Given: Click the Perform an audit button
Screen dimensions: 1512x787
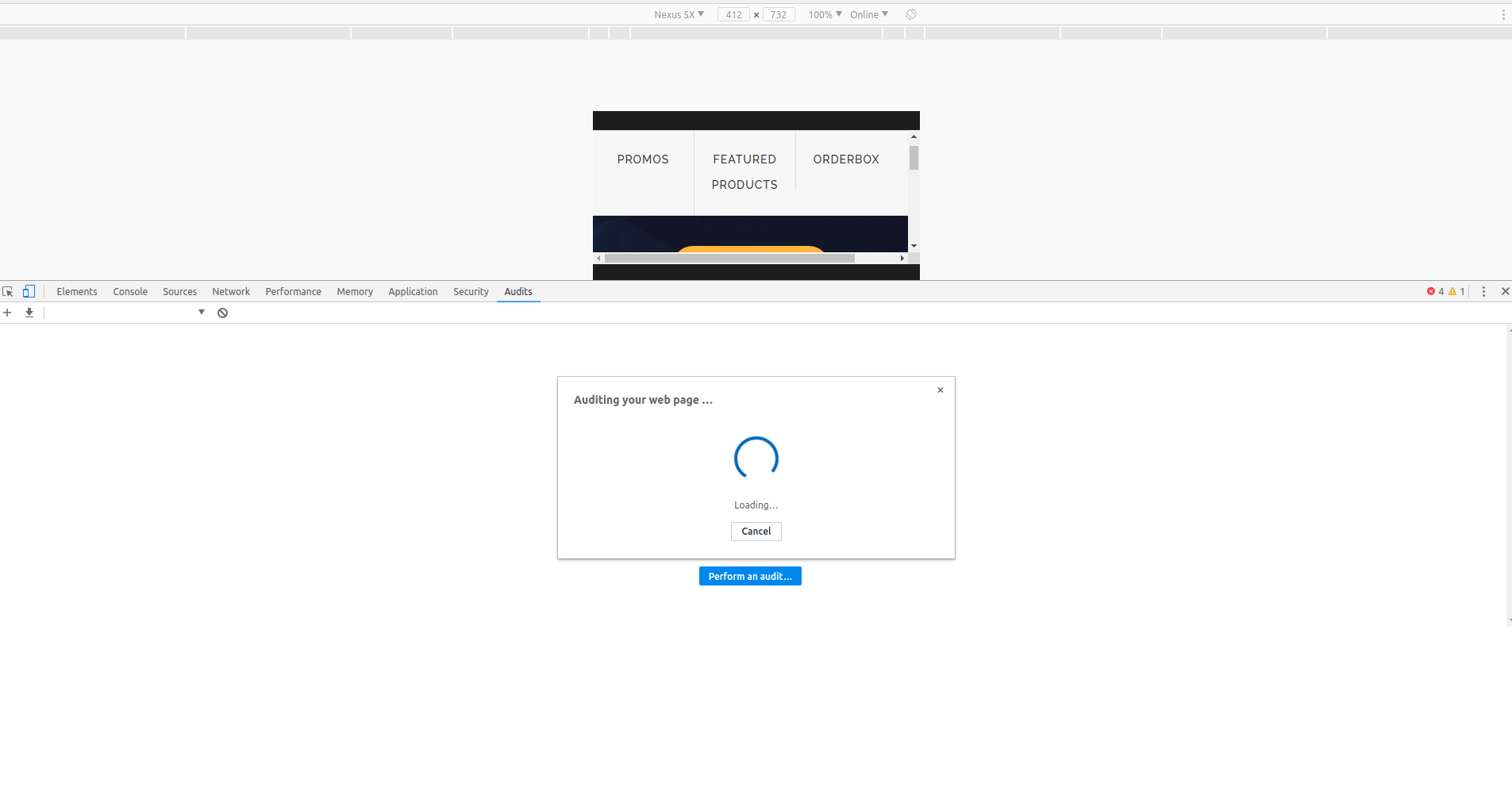Looking at the screenshot, I should (749, 575).
